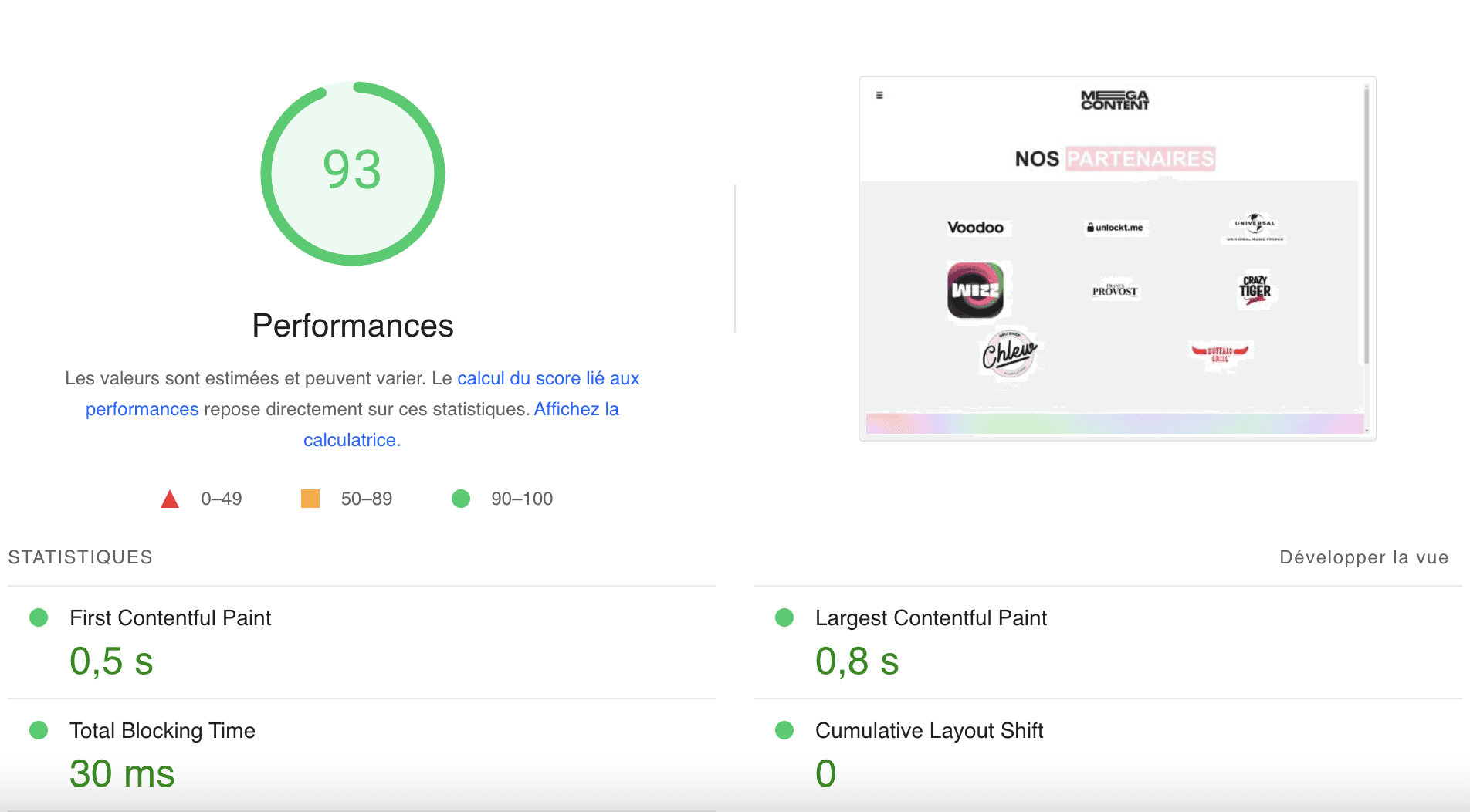Image resolution: width=1470 pixels, height=812 pixels.
Task: Click the green dot beside Largest Contentful Paint
Action: [784, 617]
